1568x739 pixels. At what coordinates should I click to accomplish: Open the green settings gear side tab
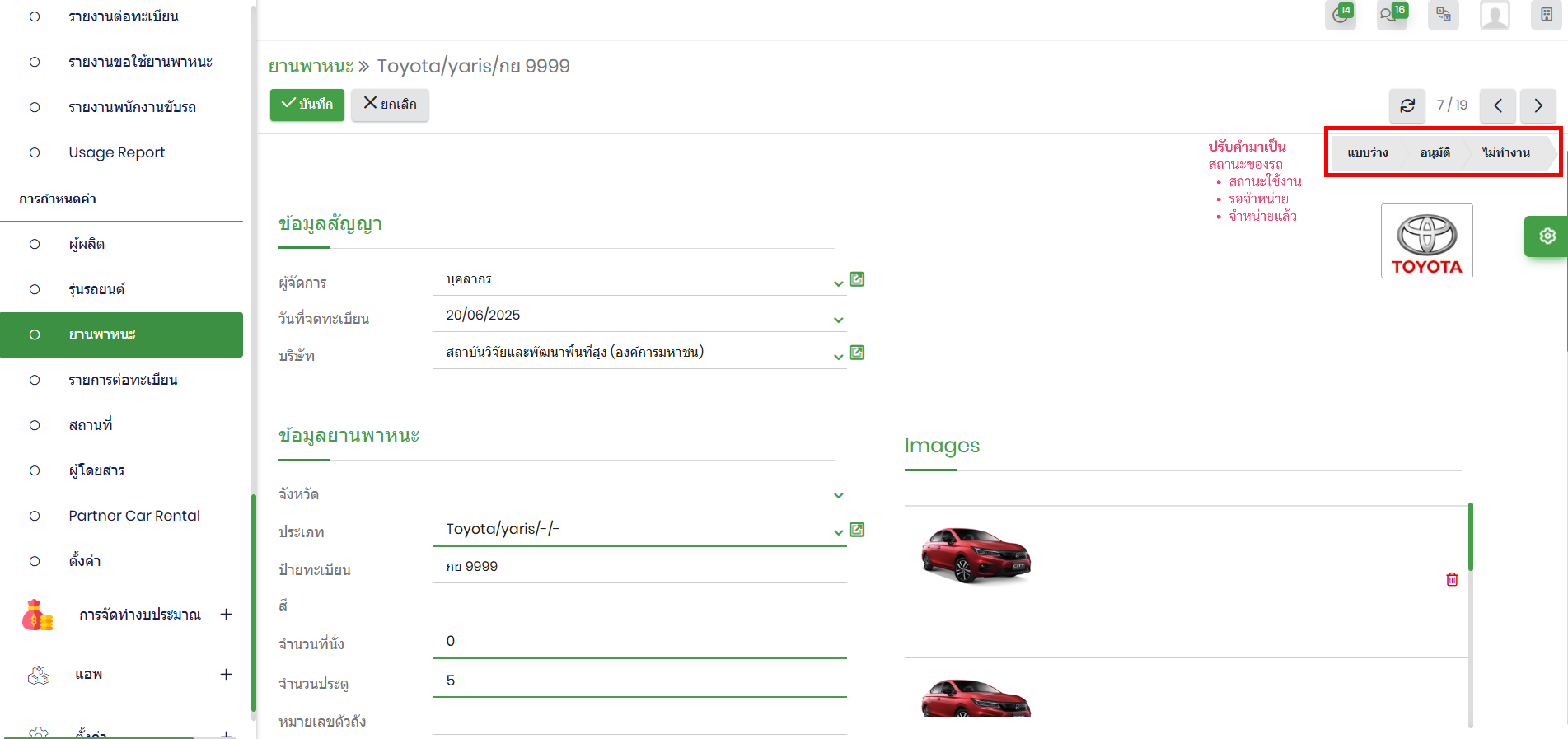point(1547,236)
